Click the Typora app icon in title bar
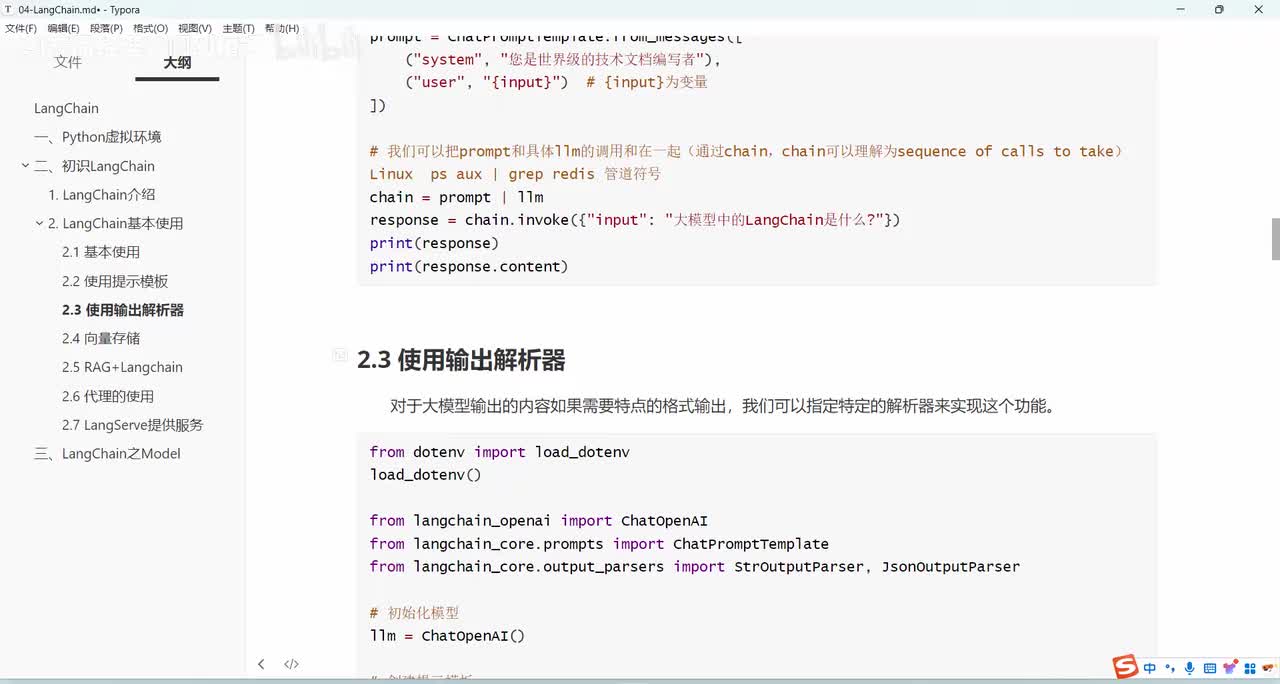 [9, 9]
